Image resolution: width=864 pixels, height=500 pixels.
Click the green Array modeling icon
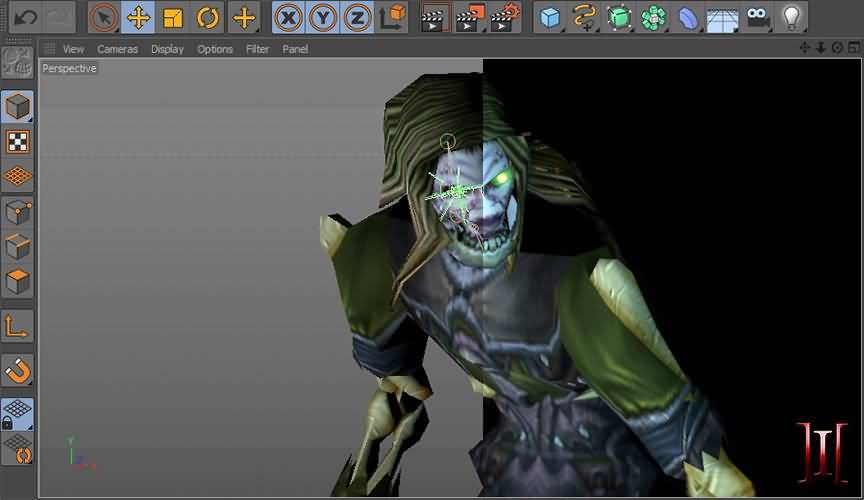654,18
